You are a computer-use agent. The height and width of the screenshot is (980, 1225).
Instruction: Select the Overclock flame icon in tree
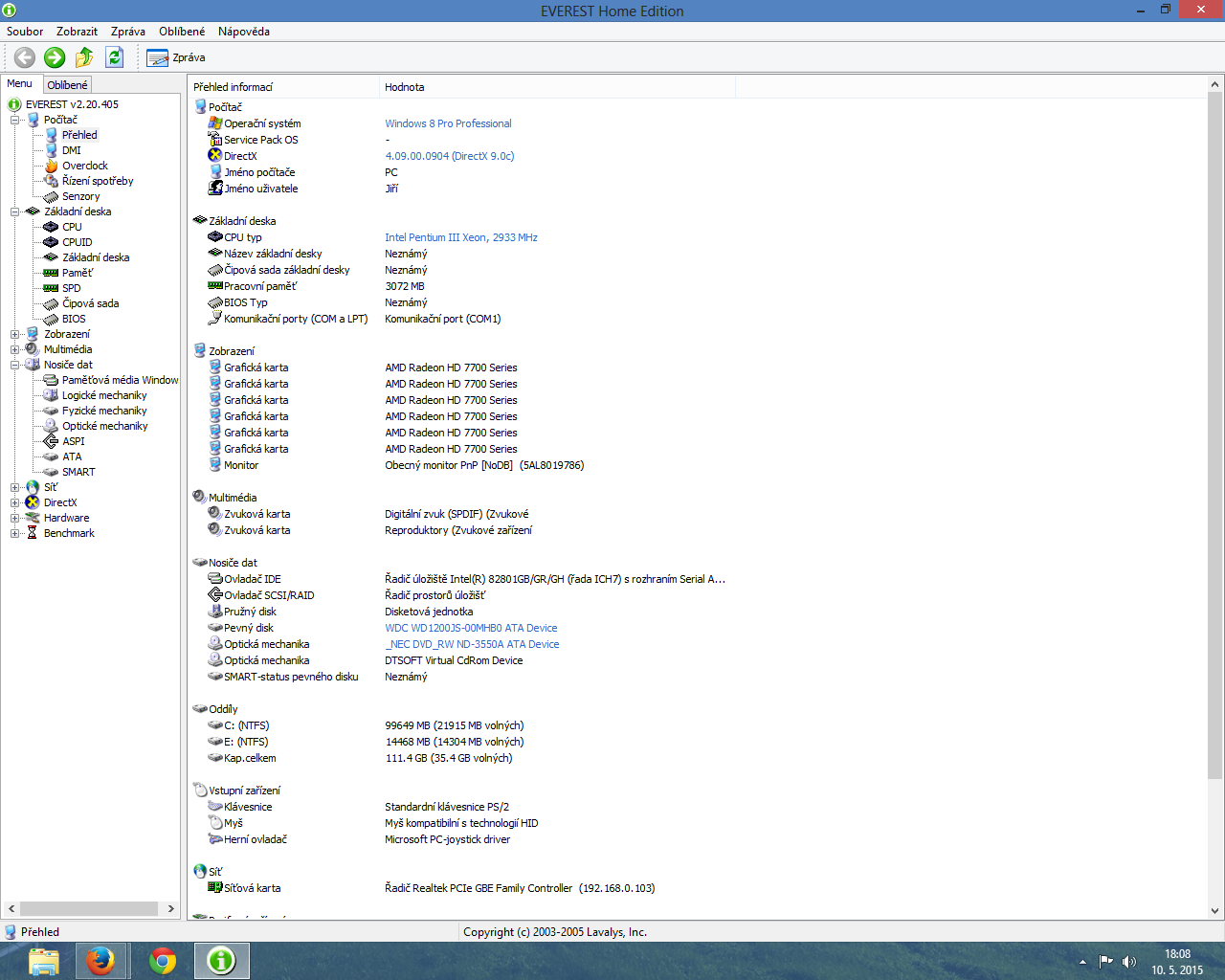51,166
